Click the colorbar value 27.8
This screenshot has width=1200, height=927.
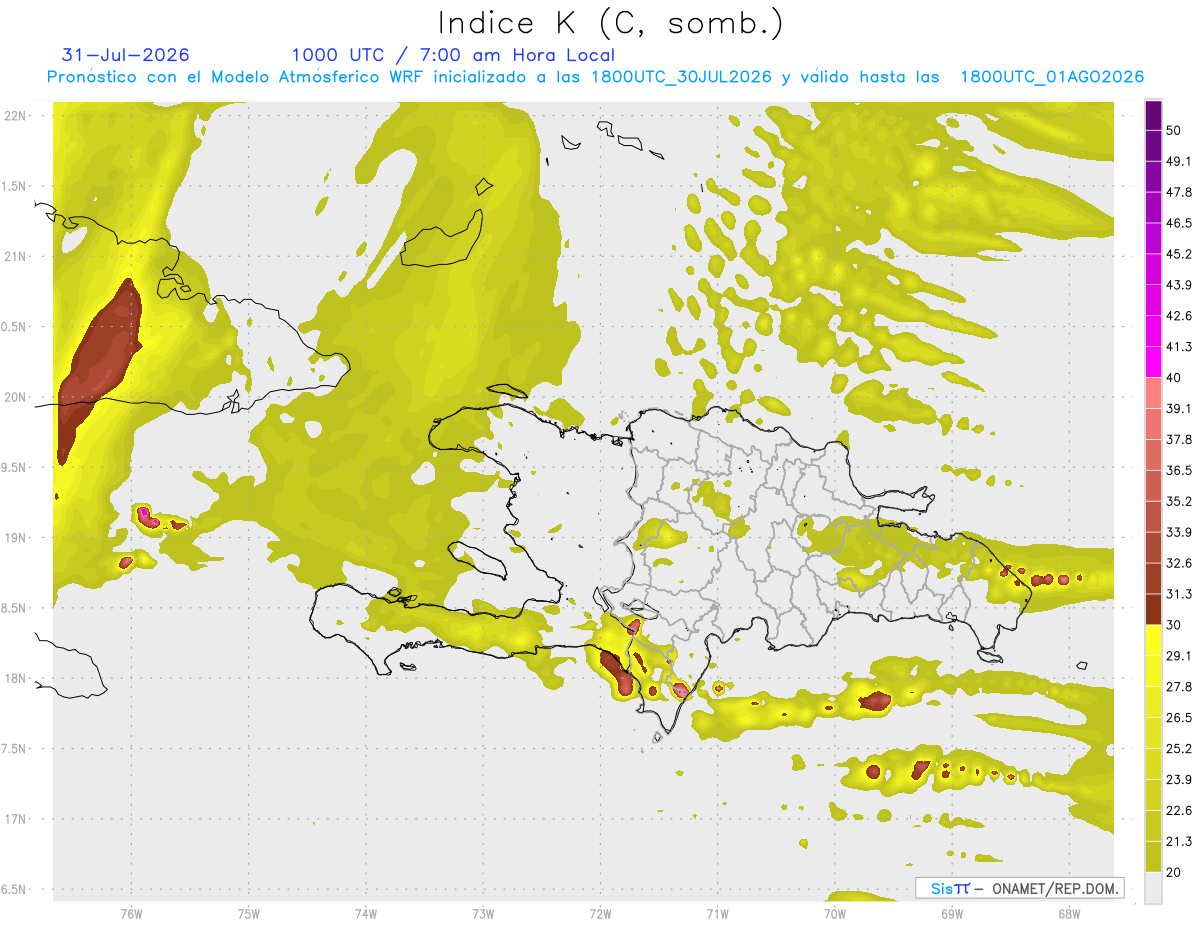(1179, 687)
